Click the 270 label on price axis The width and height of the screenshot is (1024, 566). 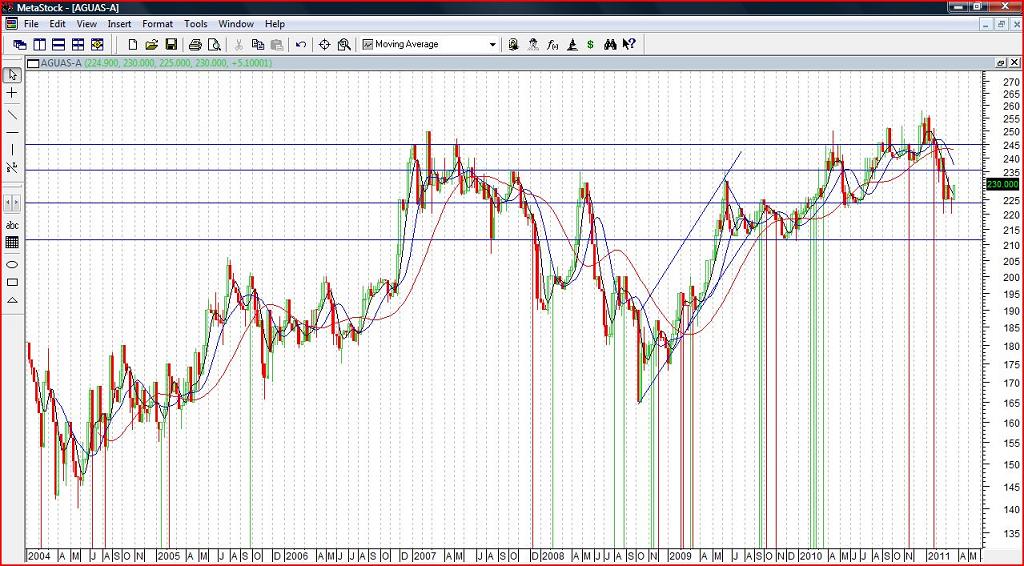click(x=1010, y=82)
